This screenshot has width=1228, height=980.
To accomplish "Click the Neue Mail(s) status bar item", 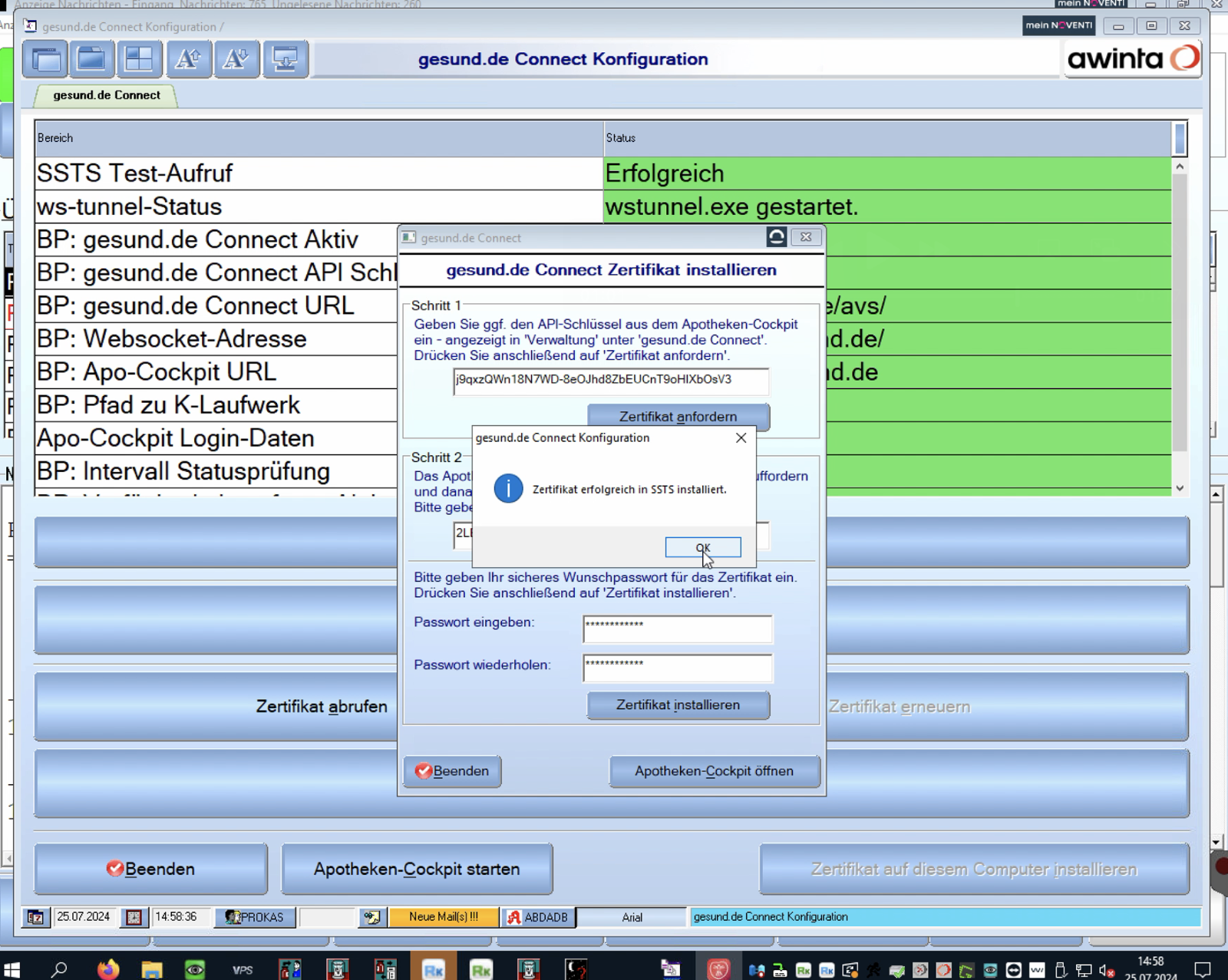I will coord(444,917).
